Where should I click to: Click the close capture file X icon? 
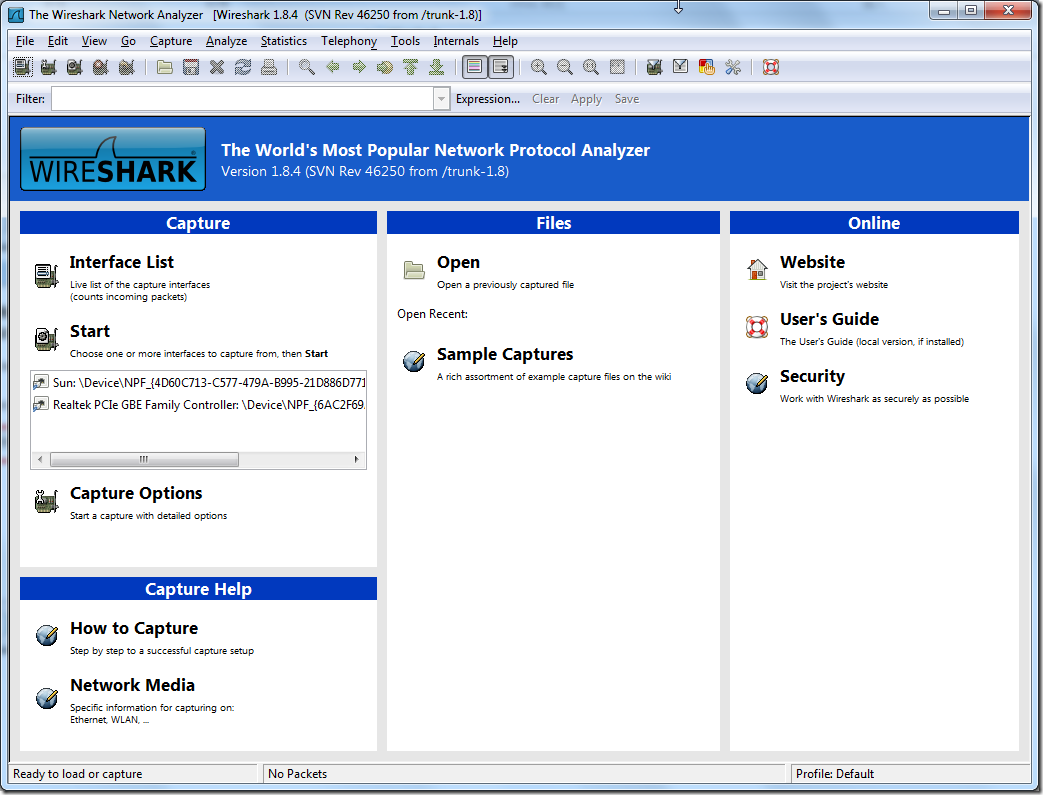217,67
